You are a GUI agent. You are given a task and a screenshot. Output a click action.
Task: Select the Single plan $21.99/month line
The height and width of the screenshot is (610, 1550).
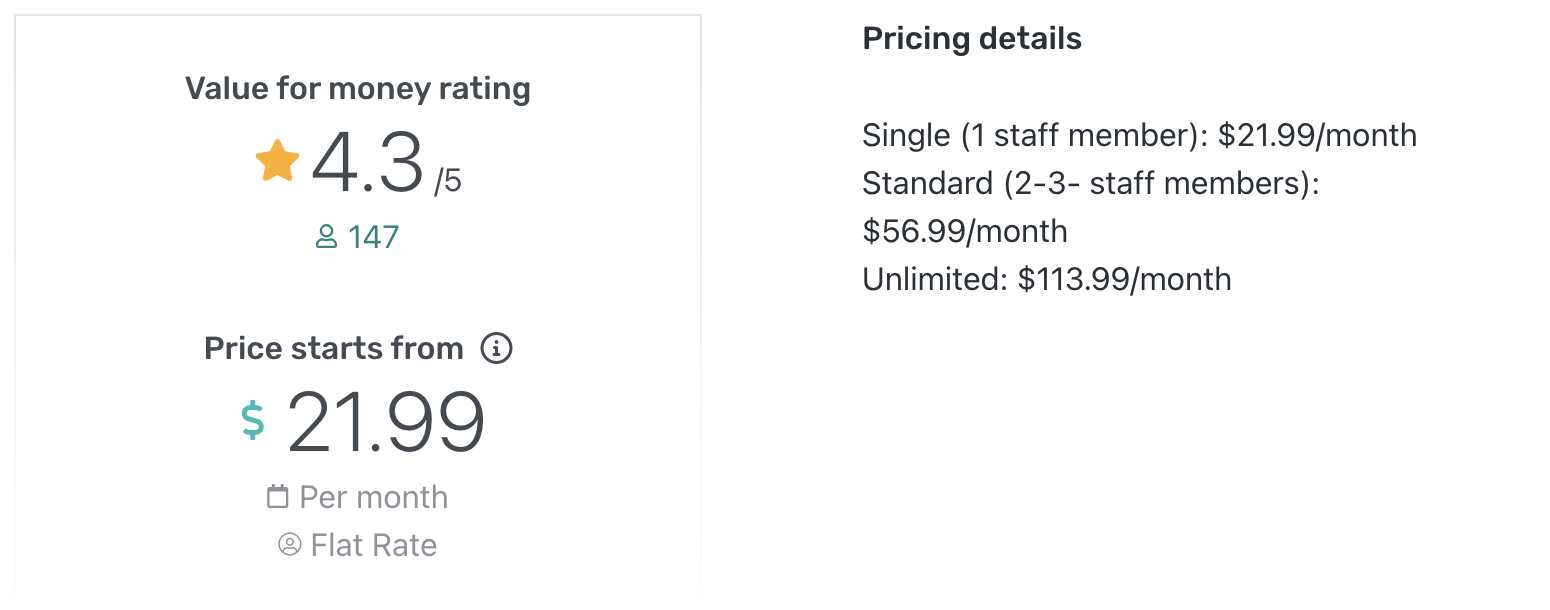click(1140, 135)
